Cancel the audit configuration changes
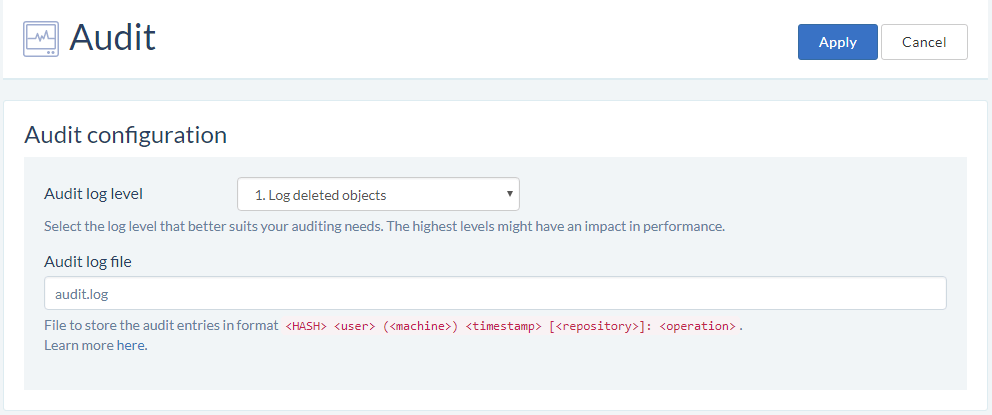 924,42
